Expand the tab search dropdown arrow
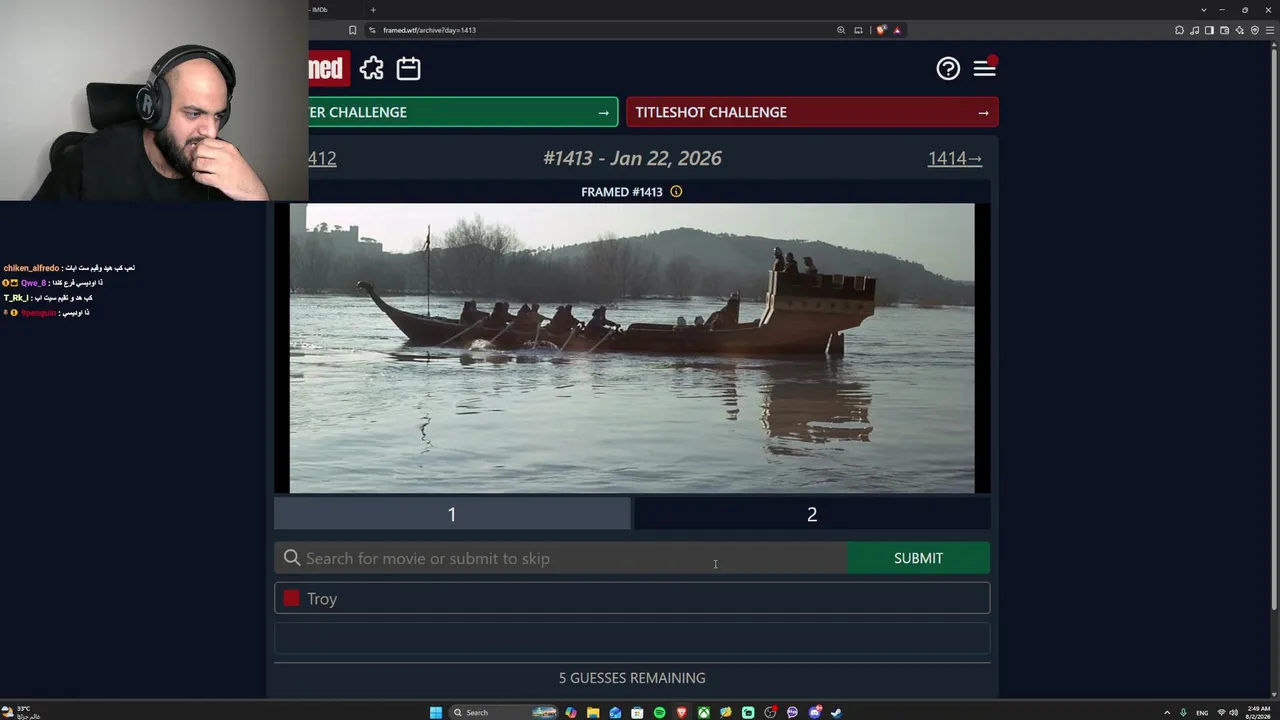 (x=1204, y=10)
